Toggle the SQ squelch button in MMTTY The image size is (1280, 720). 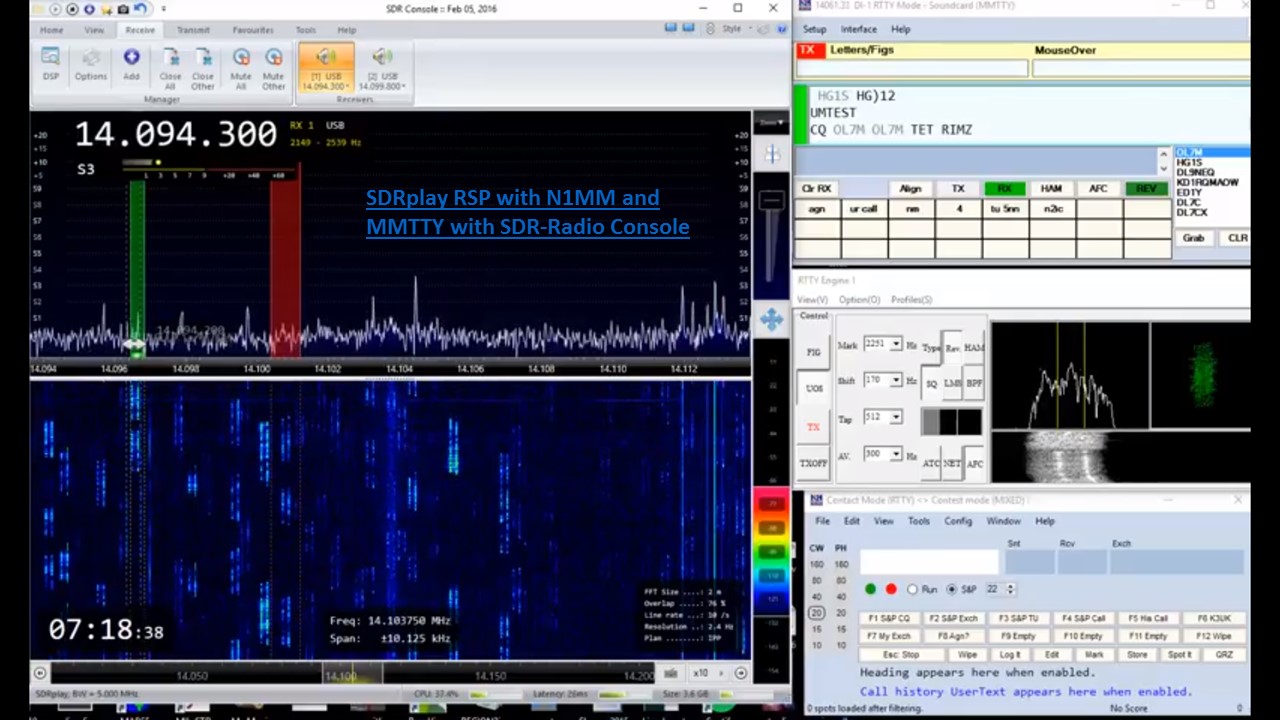[932, 383]
